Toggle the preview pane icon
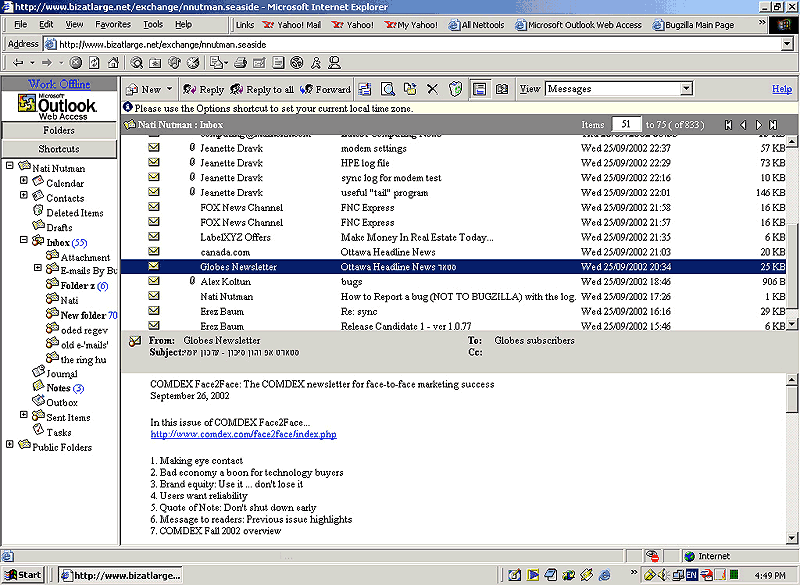The image size is (800, 585). (479, 89)
